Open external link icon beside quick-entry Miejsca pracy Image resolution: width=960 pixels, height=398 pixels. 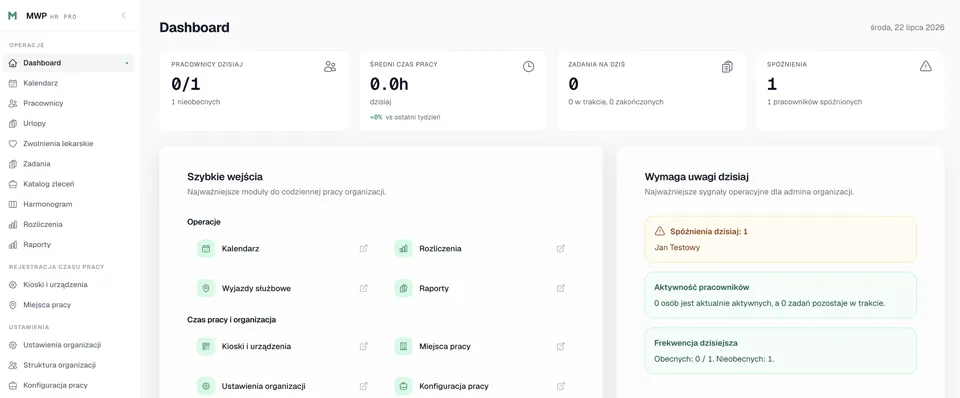click(x=561, y=347)
